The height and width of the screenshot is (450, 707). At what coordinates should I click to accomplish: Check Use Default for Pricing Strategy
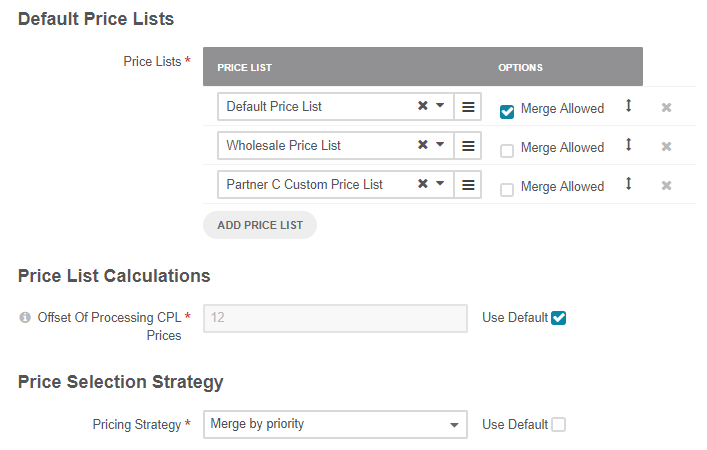tap(559, 424)
